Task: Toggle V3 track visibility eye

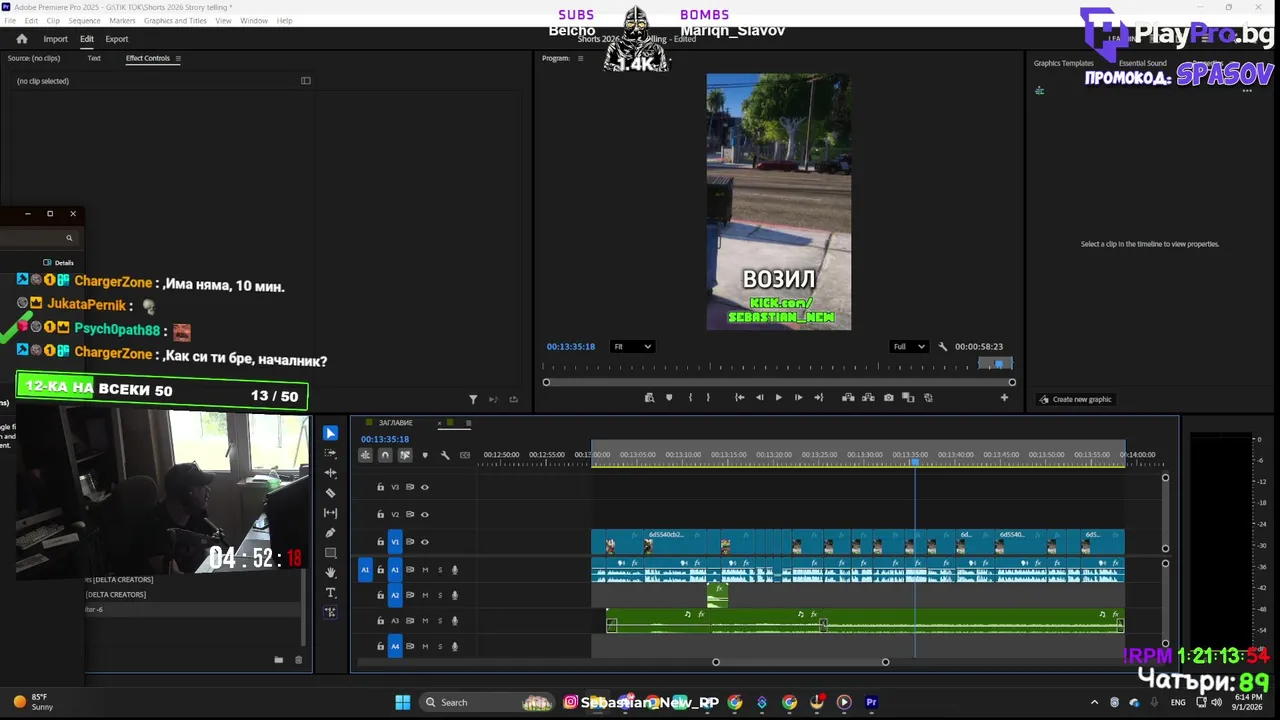Action: (x=425, y=488)
